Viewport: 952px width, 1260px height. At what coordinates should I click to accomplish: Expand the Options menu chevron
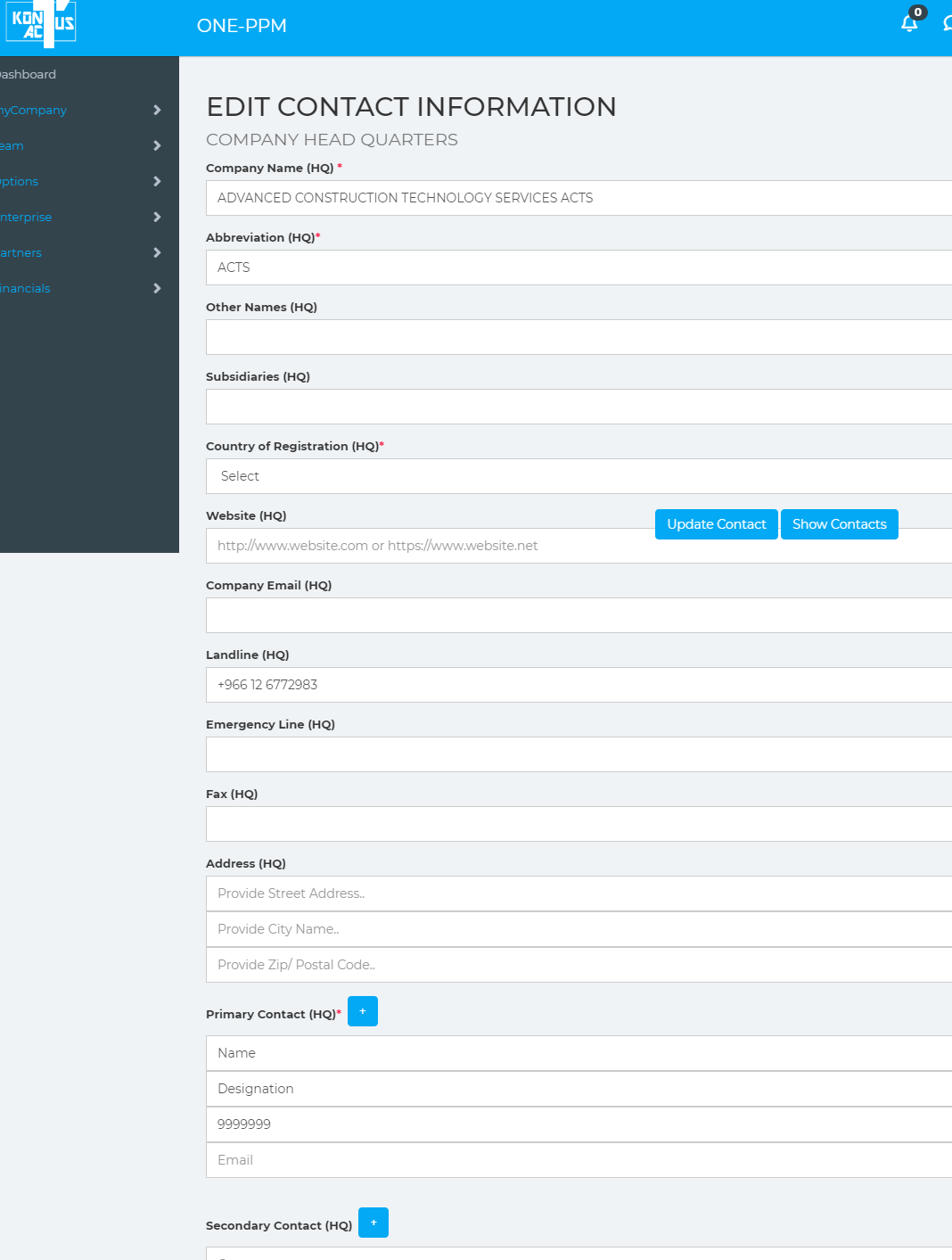(157, 181)
